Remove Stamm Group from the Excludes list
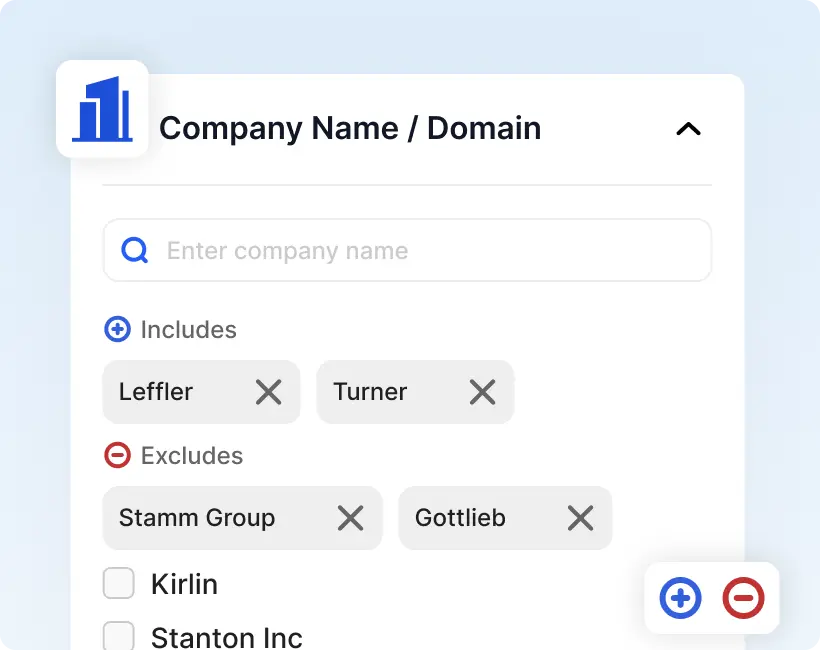 point(350,518)
